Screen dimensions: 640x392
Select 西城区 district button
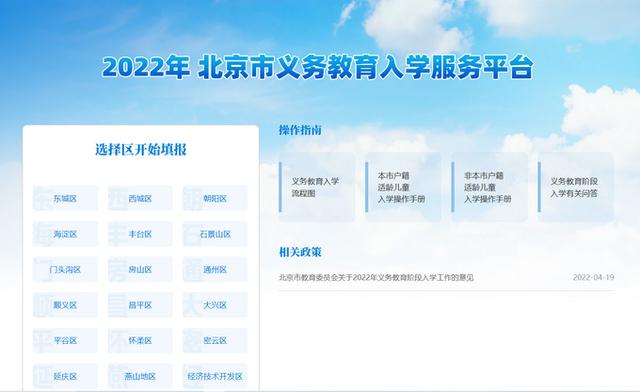point(140,198)
